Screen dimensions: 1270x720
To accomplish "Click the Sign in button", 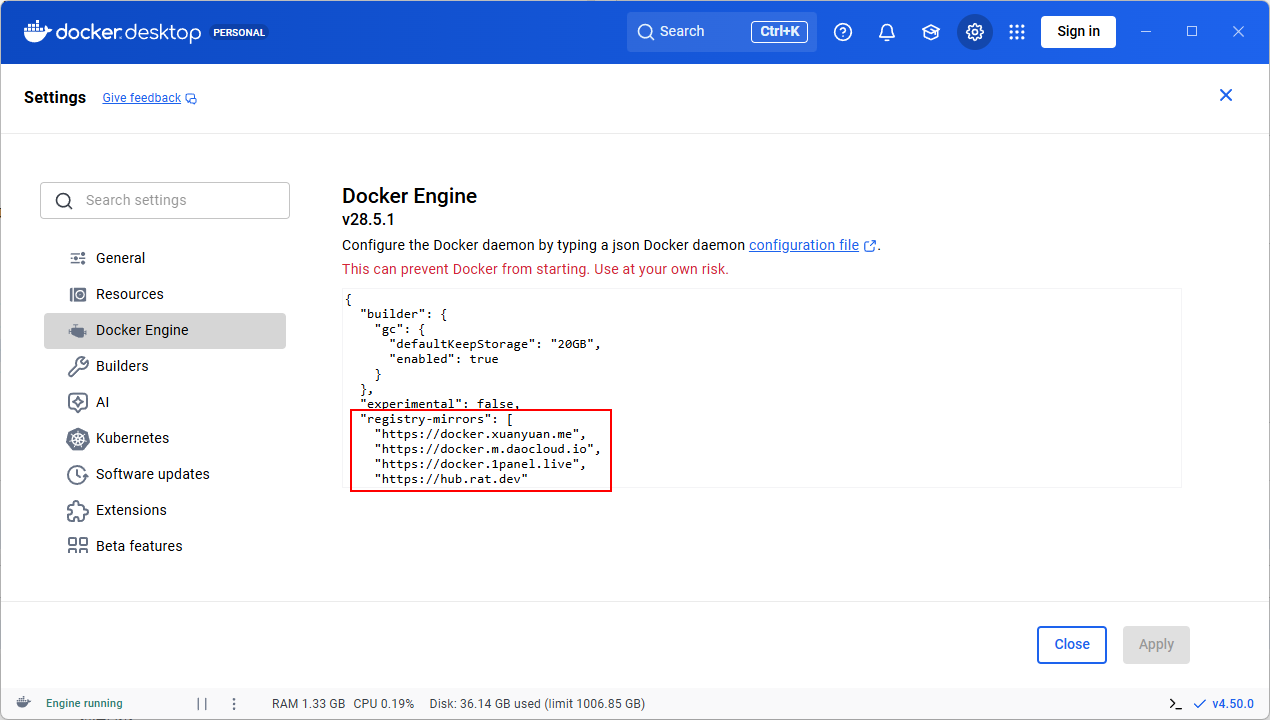I will click(x=1078, y=31).
